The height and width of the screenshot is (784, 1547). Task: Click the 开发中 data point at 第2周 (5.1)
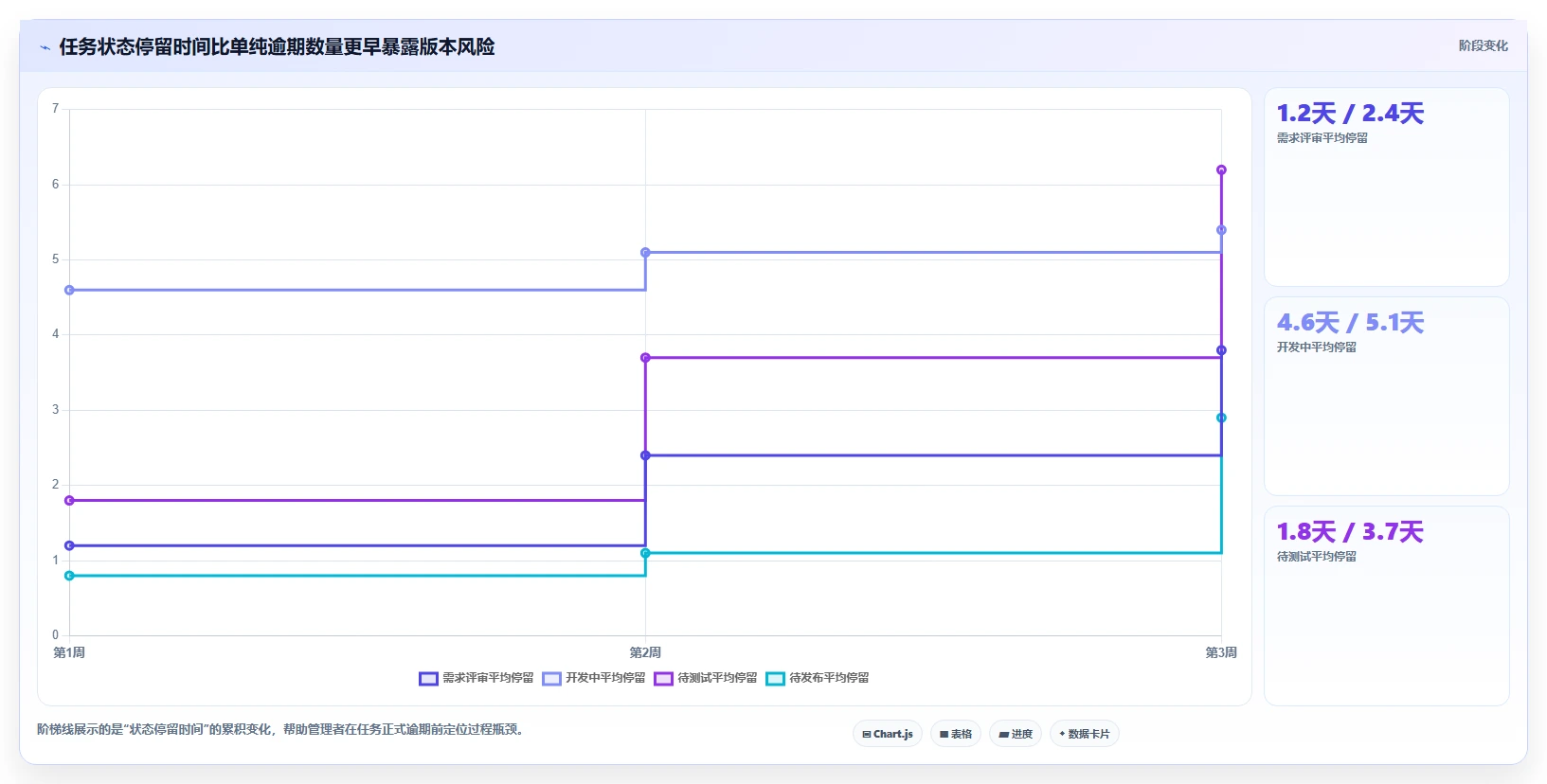pos(645,253)
